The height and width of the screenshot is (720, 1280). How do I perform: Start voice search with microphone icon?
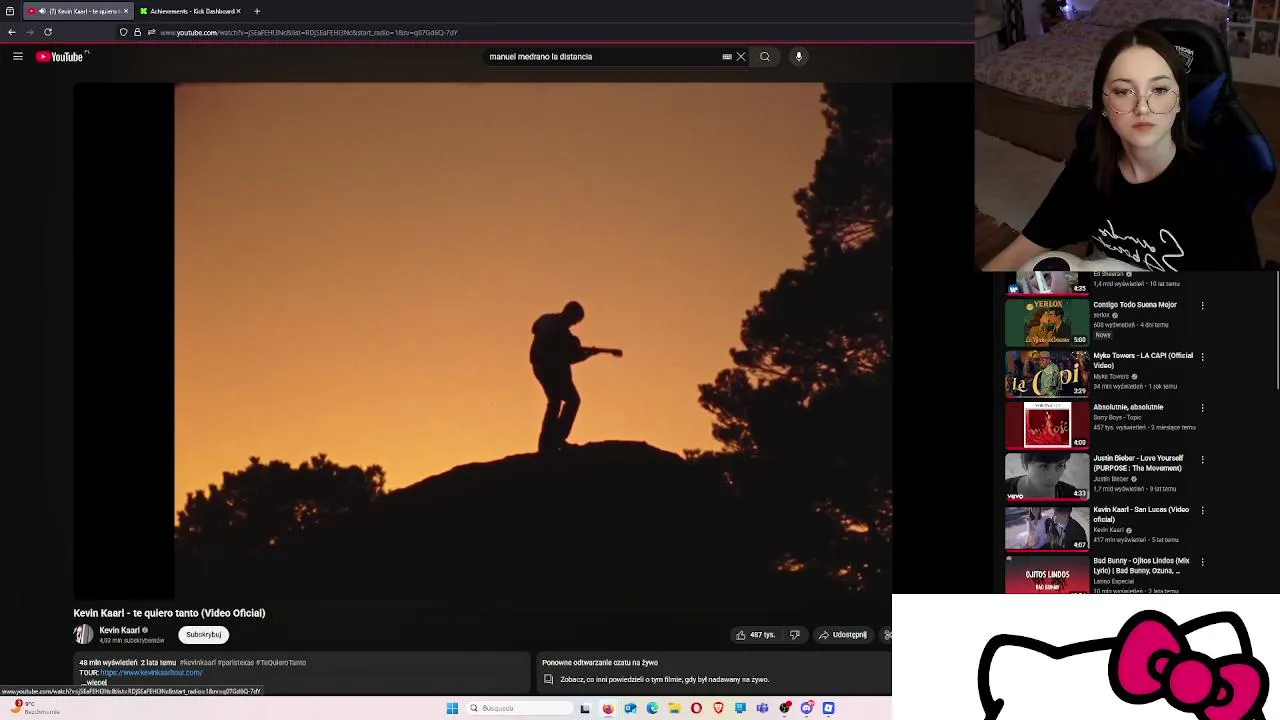(x=799, y=57)
